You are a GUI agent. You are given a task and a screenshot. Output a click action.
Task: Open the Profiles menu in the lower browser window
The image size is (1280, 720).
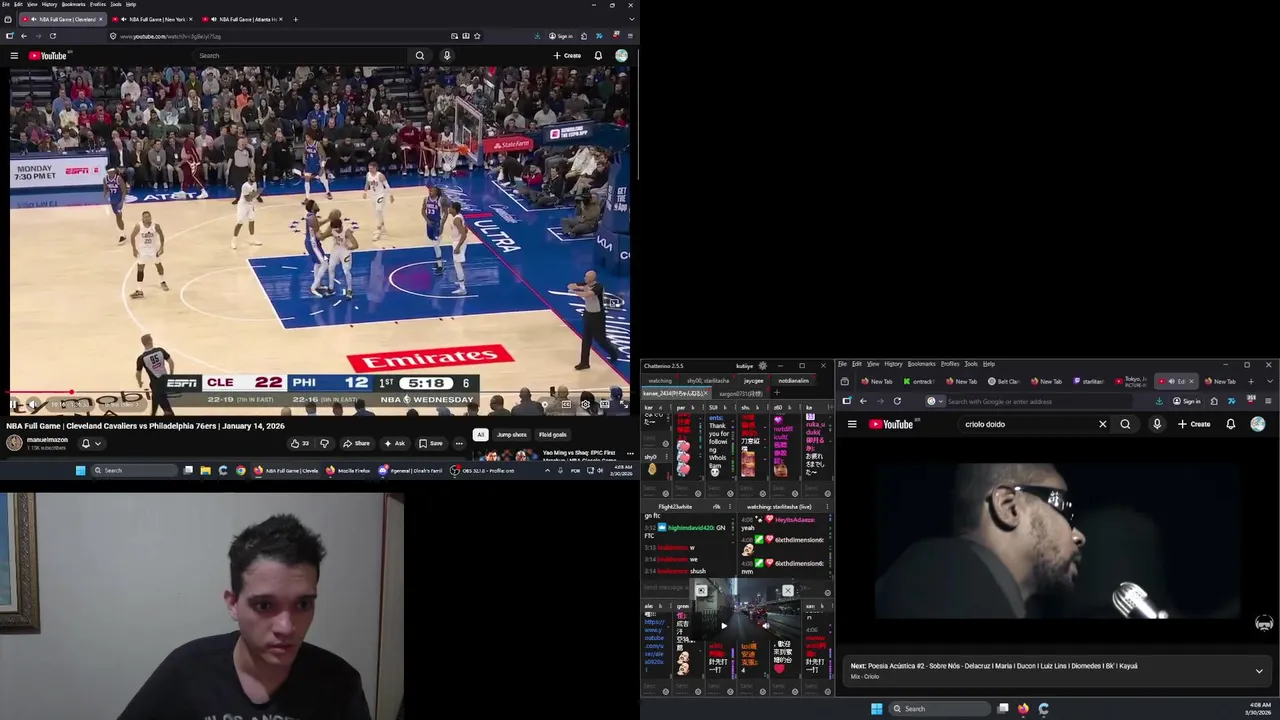click(x=950, y=364)
